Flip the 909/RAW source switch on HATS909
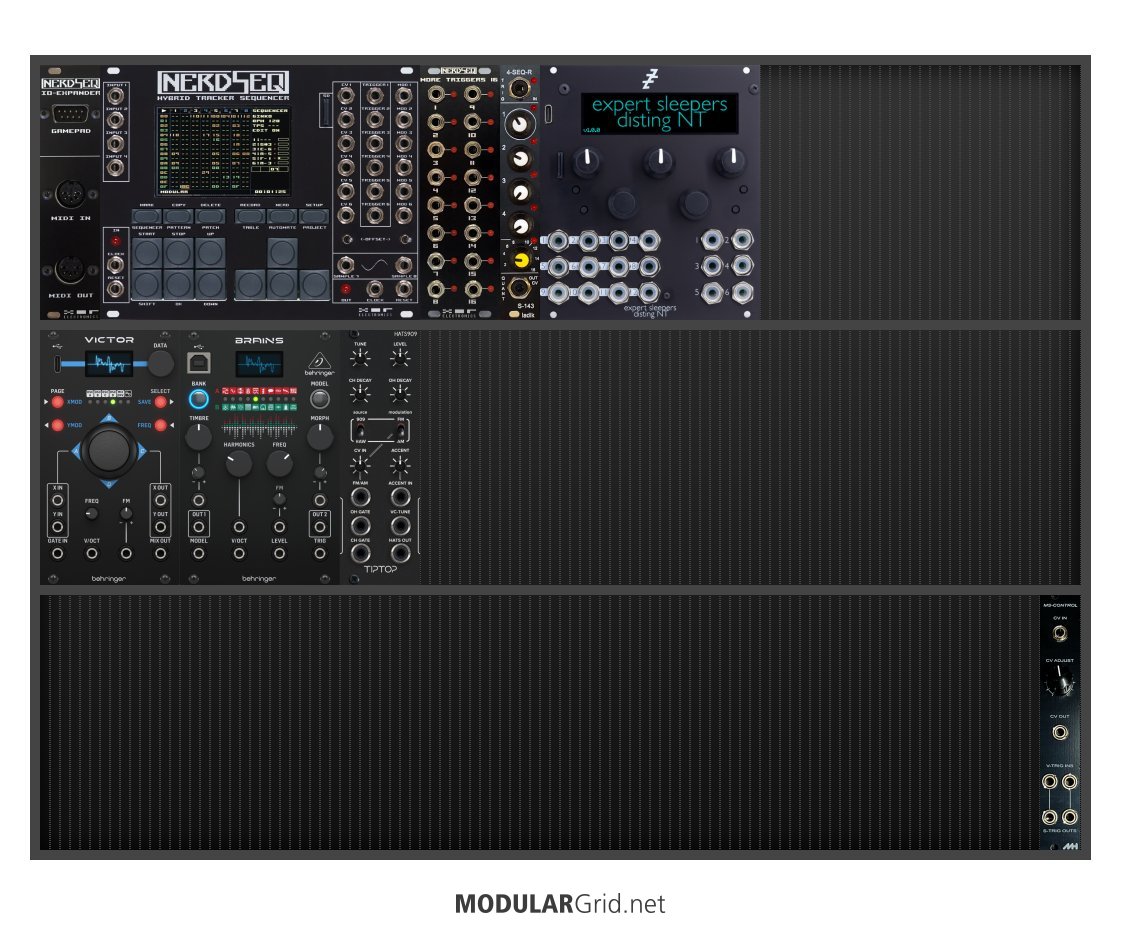This screenshot has width=1121, height=925. point(360,430)
